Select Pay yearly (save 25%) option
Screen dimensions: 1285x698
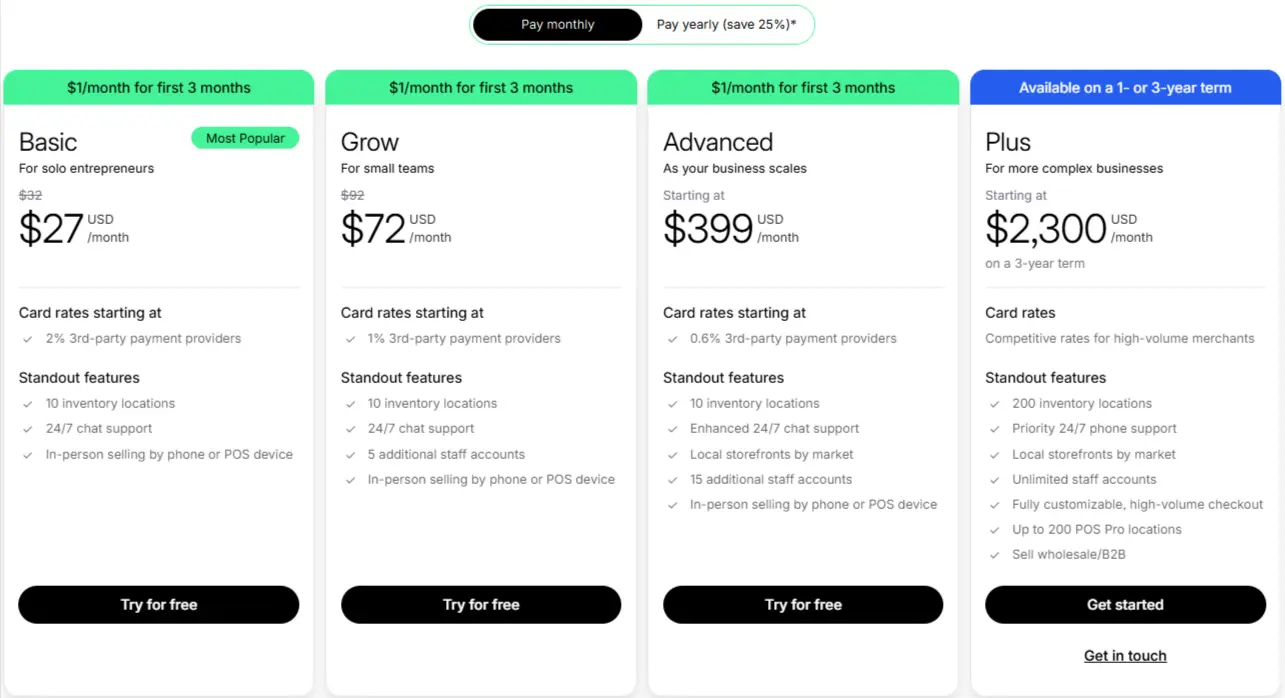(726, 25)
